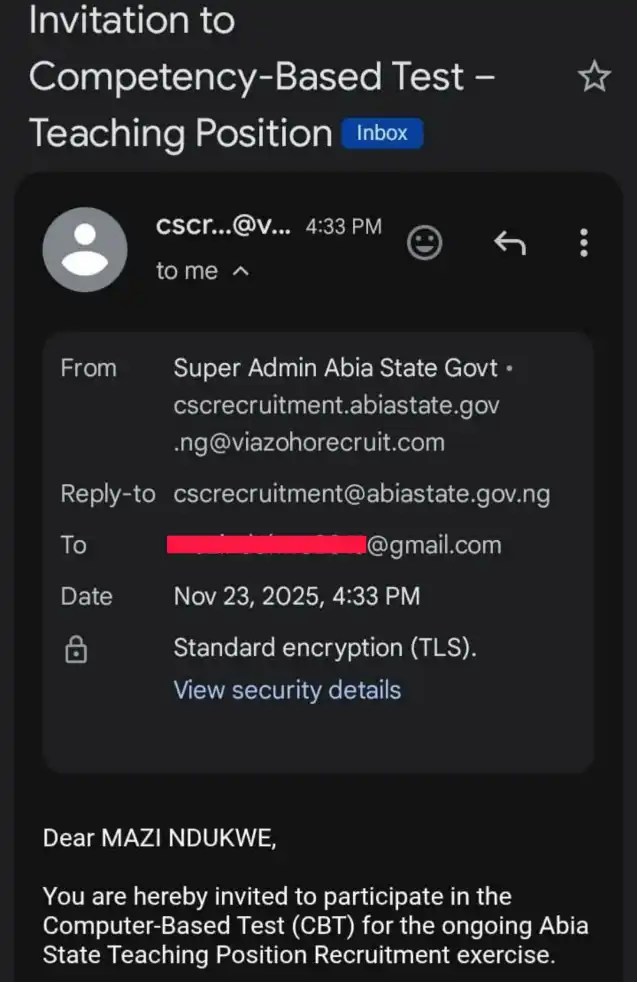Collapse recipient details via "to me" chevron
The height and width of the screenshot is (982, 637).
click(x=240, y=271)
